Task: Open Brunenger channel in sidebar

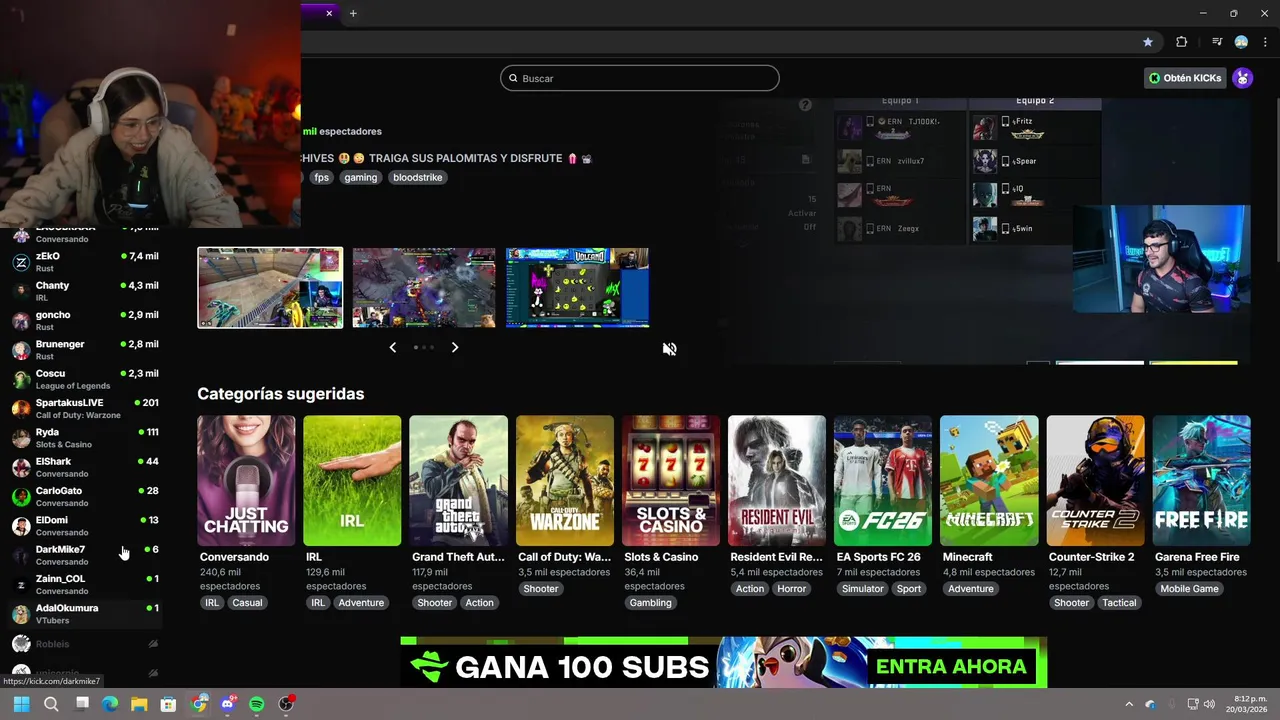Action: click(85, 350)
